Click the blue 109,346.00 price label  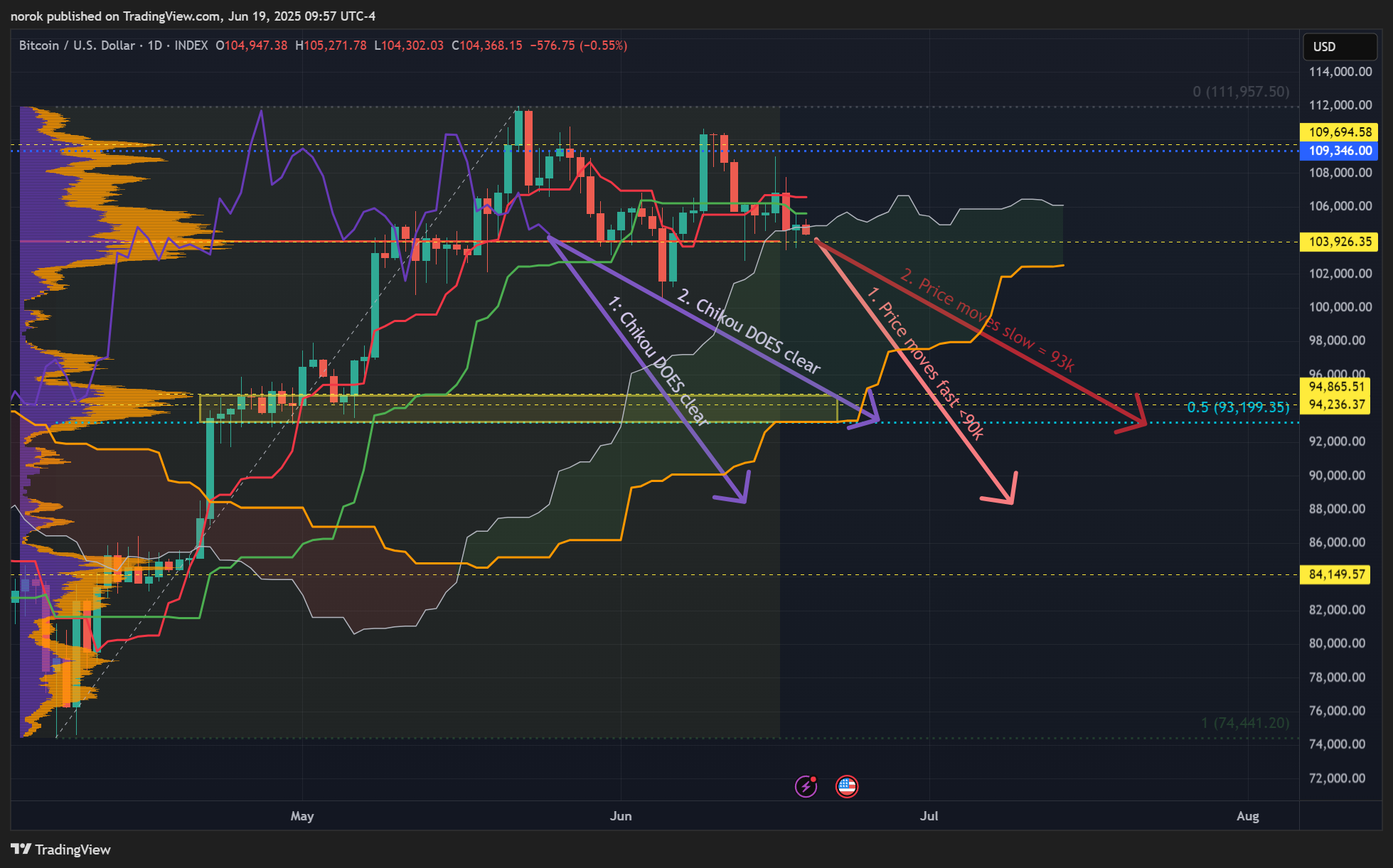pos(1338,151)
